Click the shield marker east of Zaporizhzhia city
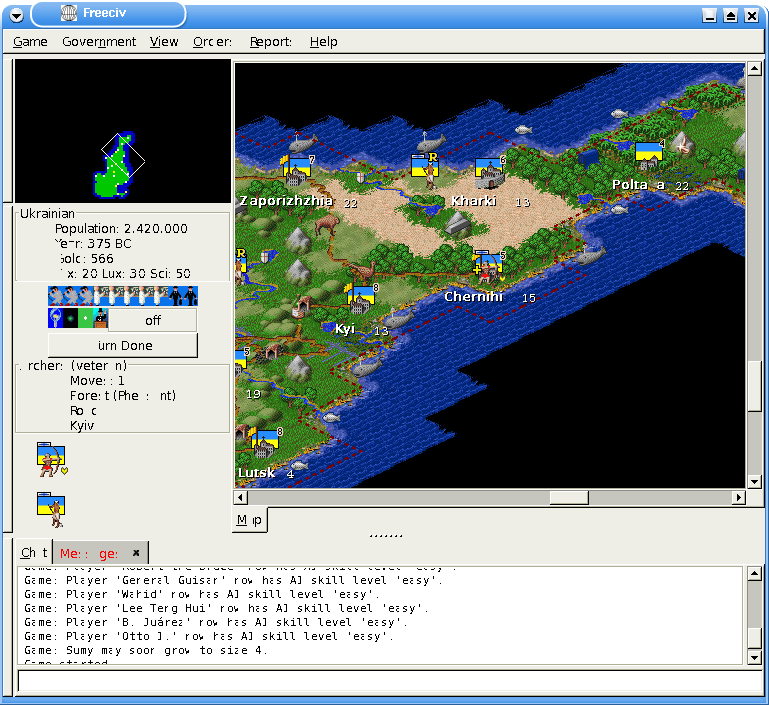Viewport: 769px width, 705px height. [x=360, y=178]
